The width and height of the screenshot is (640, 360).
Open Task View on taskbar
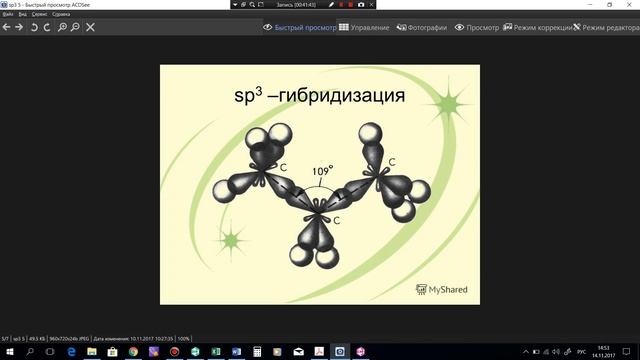coord(50,351)
